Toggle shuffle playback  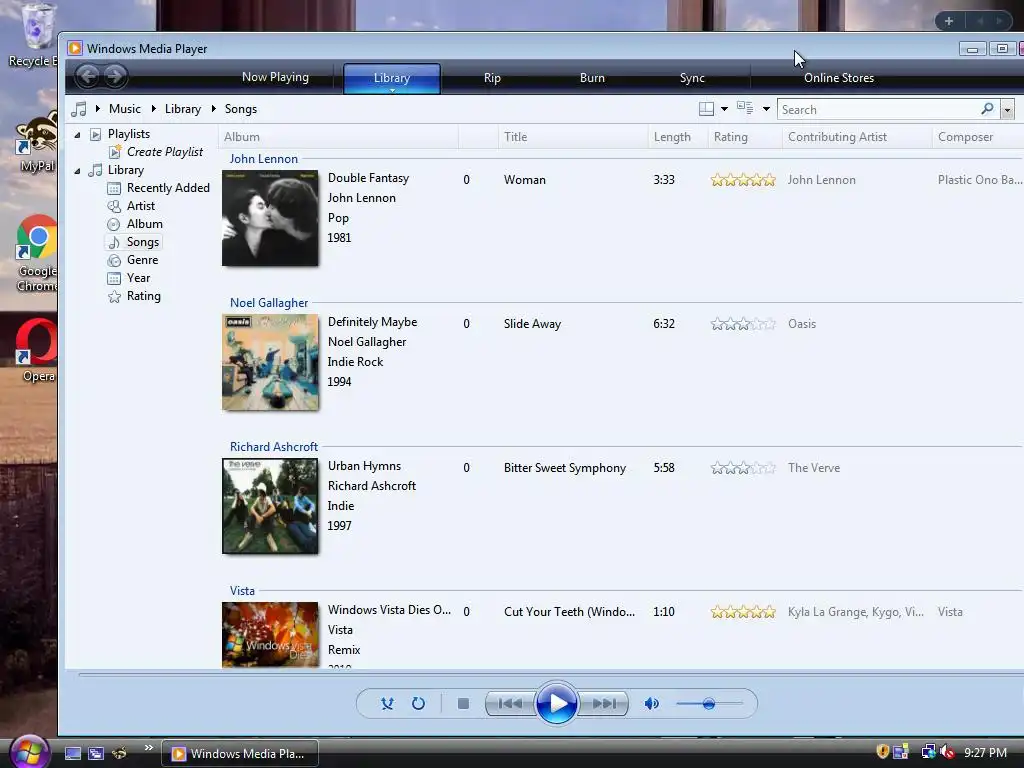point(387,703)
